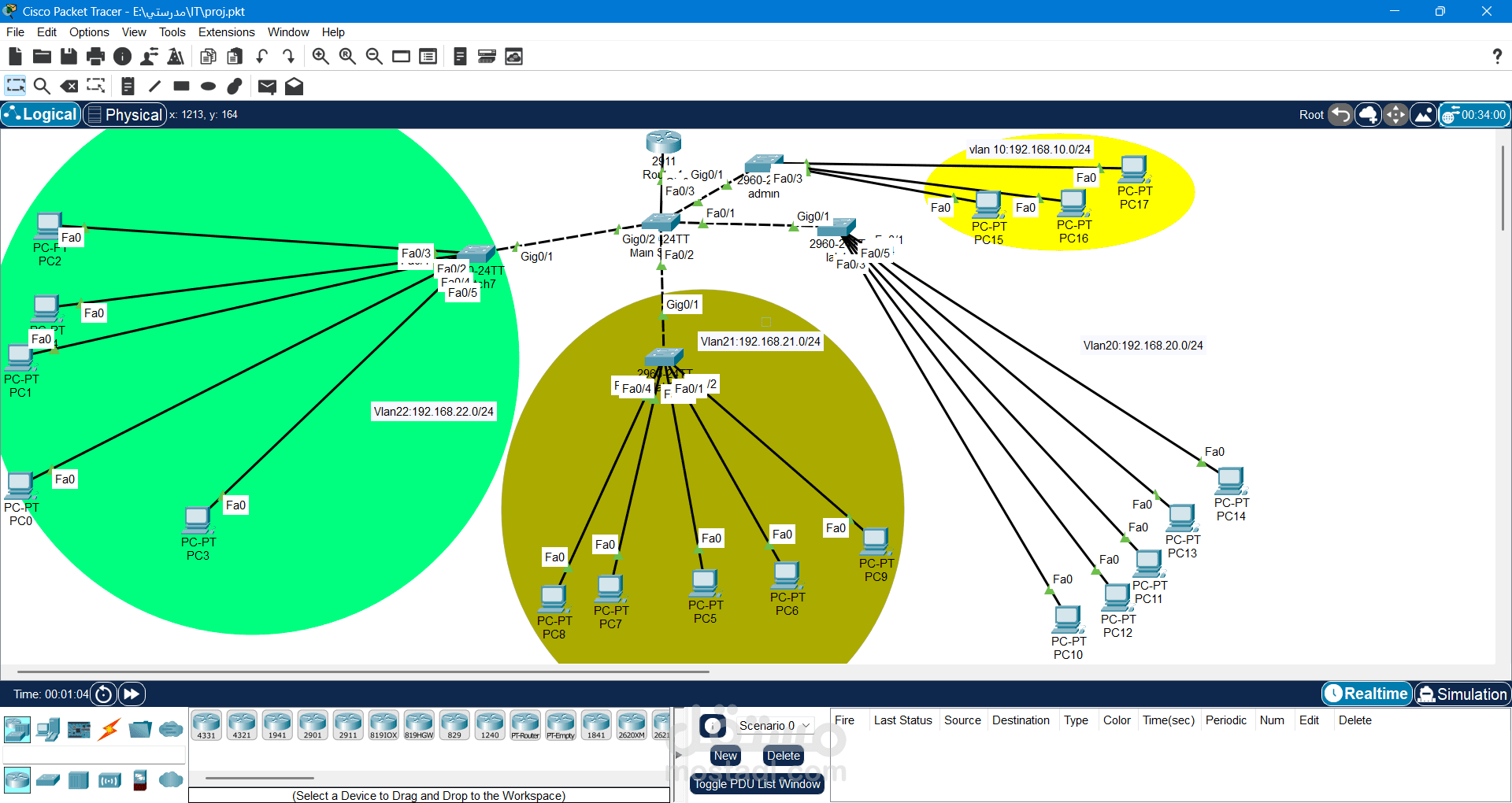Choose the Wireless Devices subcategory

[x=109, y=780]
